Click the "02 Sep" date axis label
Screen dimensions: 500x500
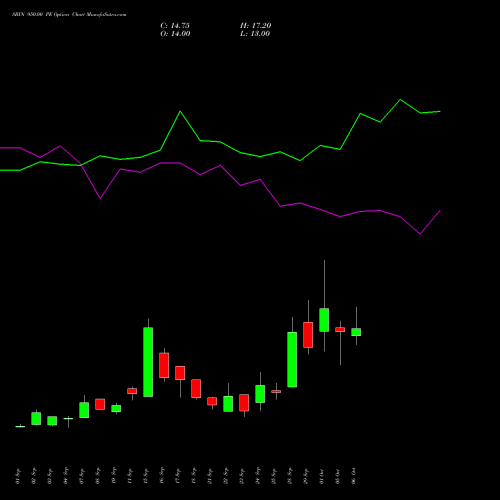(34, 476)
